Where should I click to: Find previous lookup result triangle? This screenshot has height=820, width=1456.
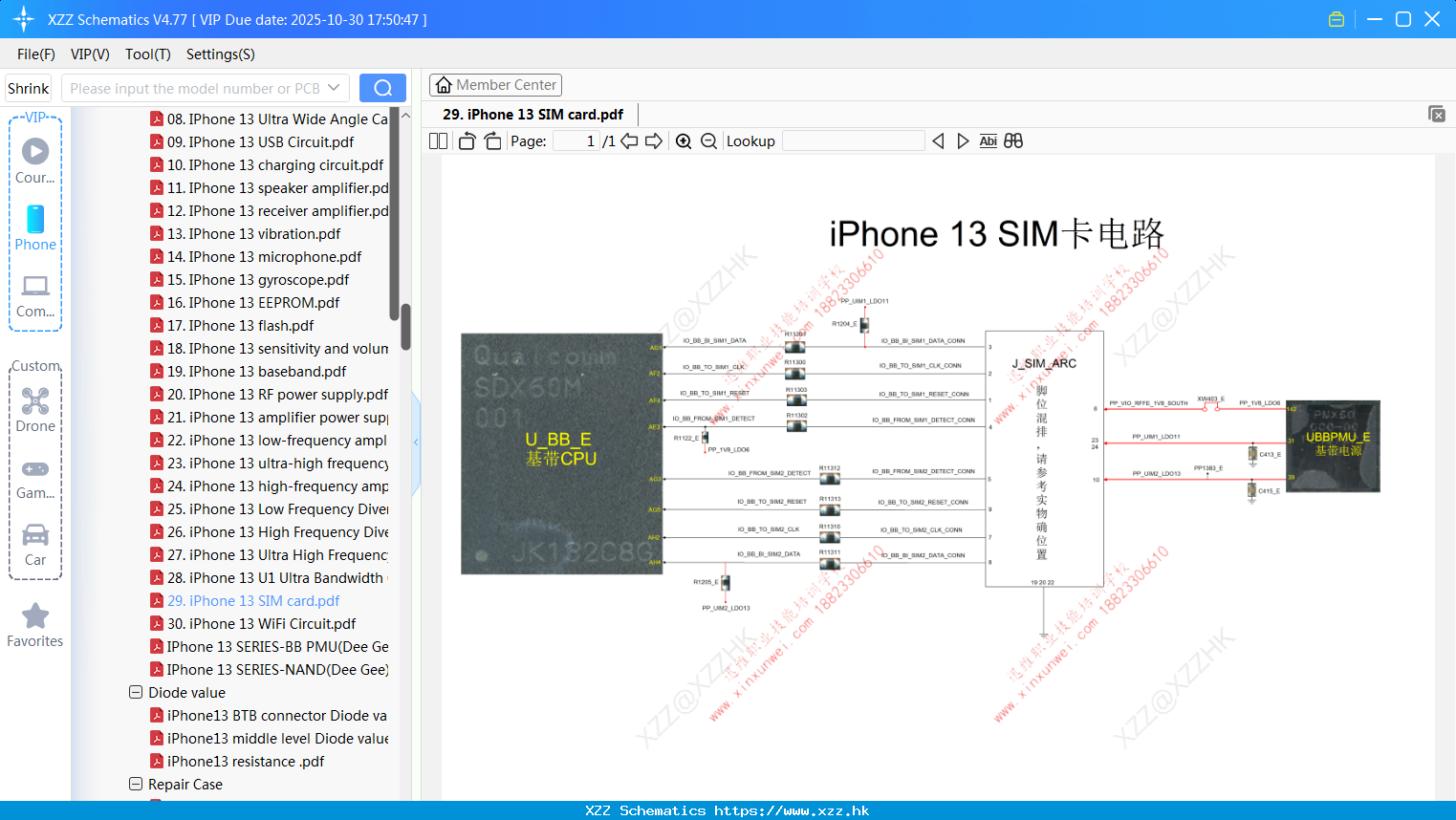[x=938, y=141]
